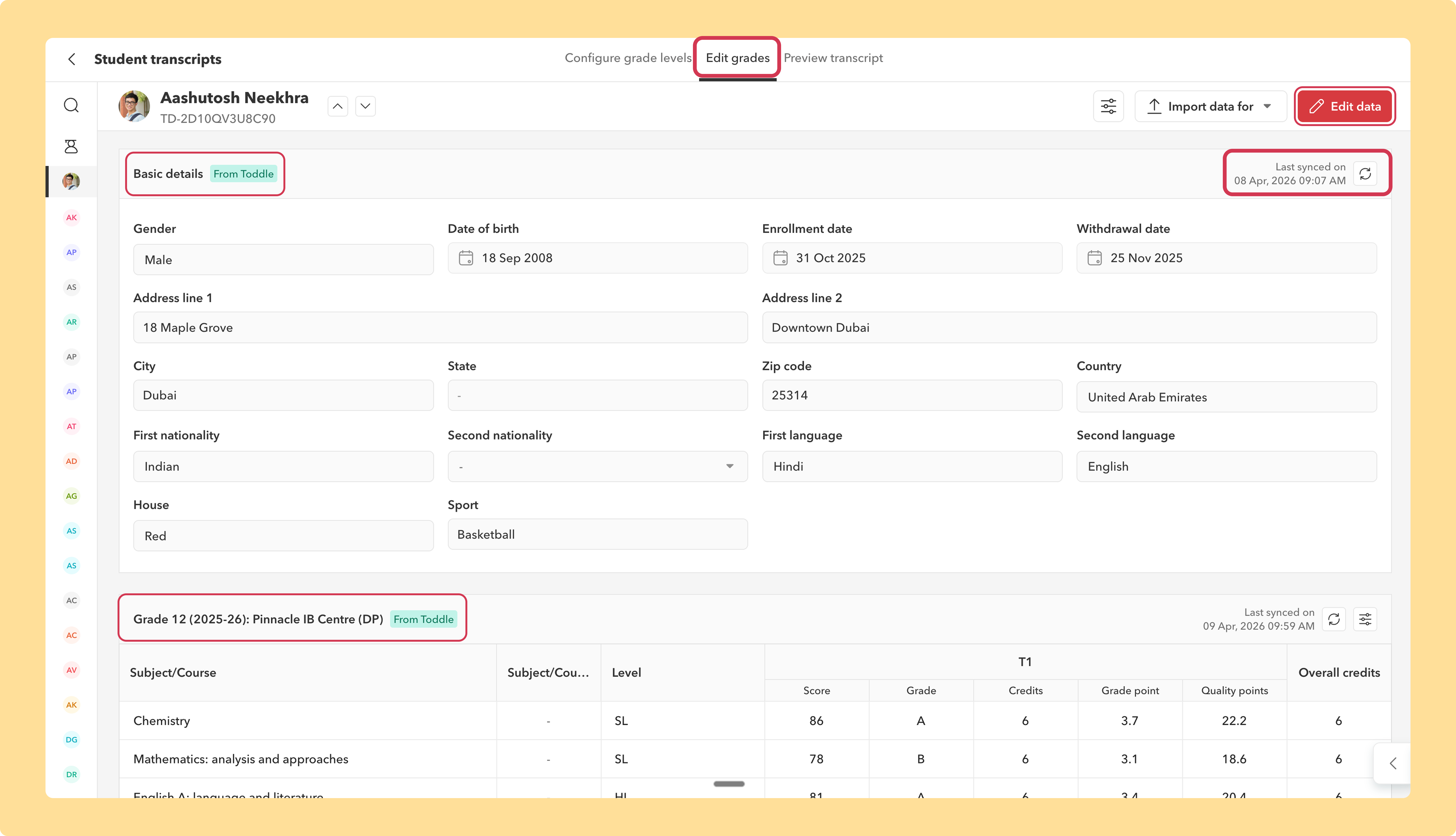Click Aashutosh Neekhra's profile photo in the header
Screen dimensions: 1456x836
coord(134,106)
